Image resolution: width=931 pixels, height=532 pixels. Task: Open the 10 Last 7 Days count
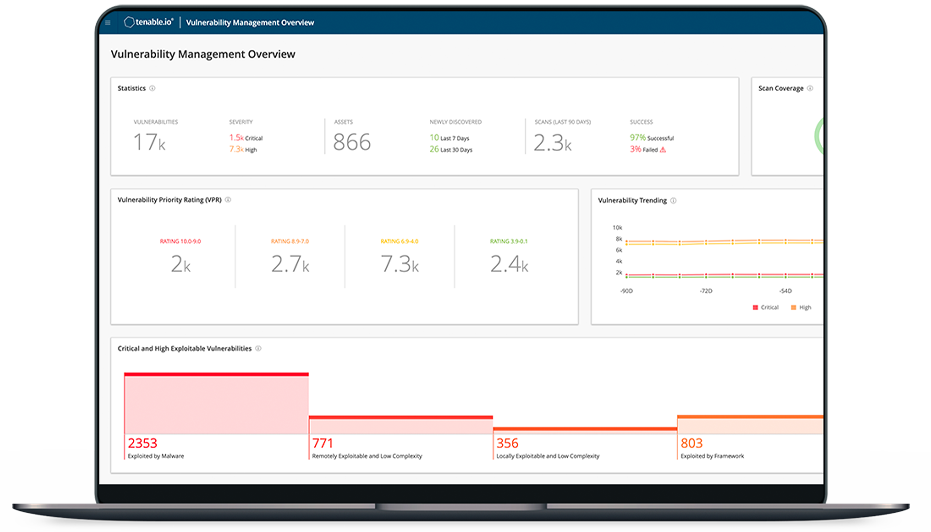(449, 138)
